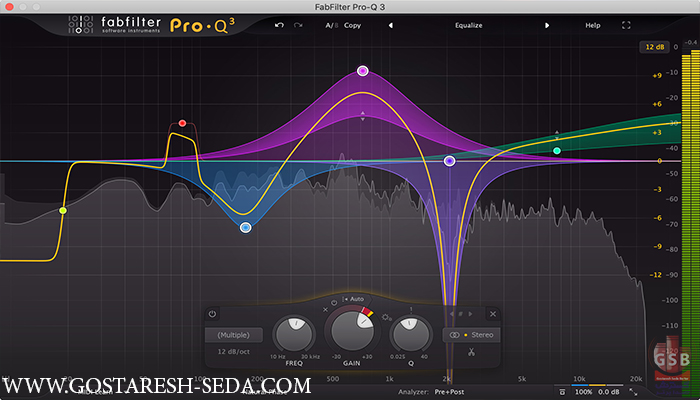The width and height of the screenshot is (700, 400).
Task: Click the gain-Q link gear icon
Action: pos(386,317)
